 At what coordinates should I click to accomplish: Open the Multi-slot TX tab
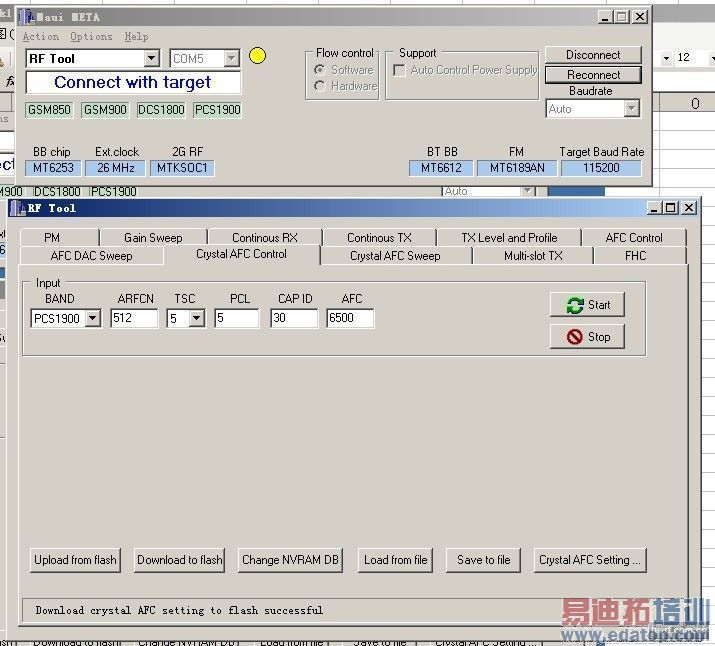(x=533, y=255)
